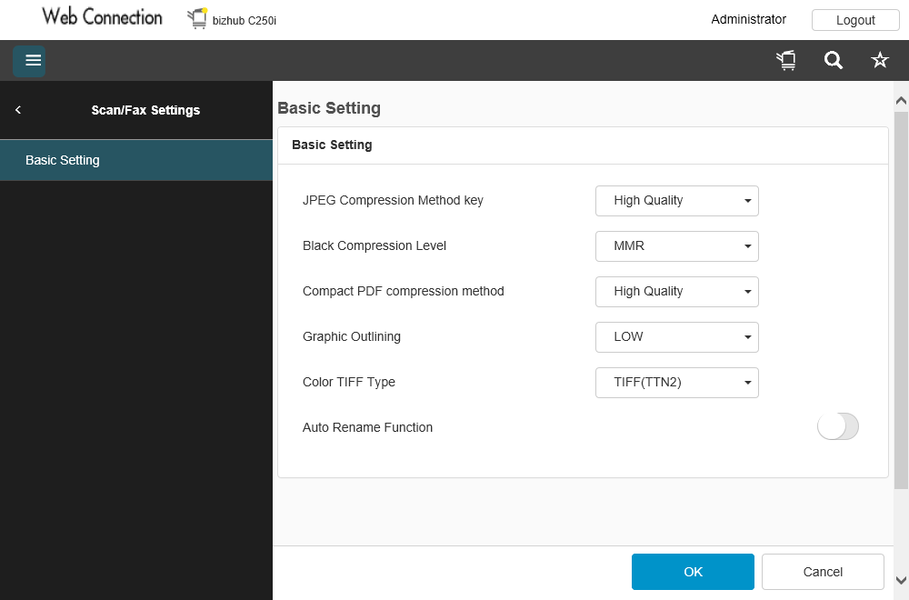
Task: Toggle the Auto Rename Function switch
Action: 837,427
